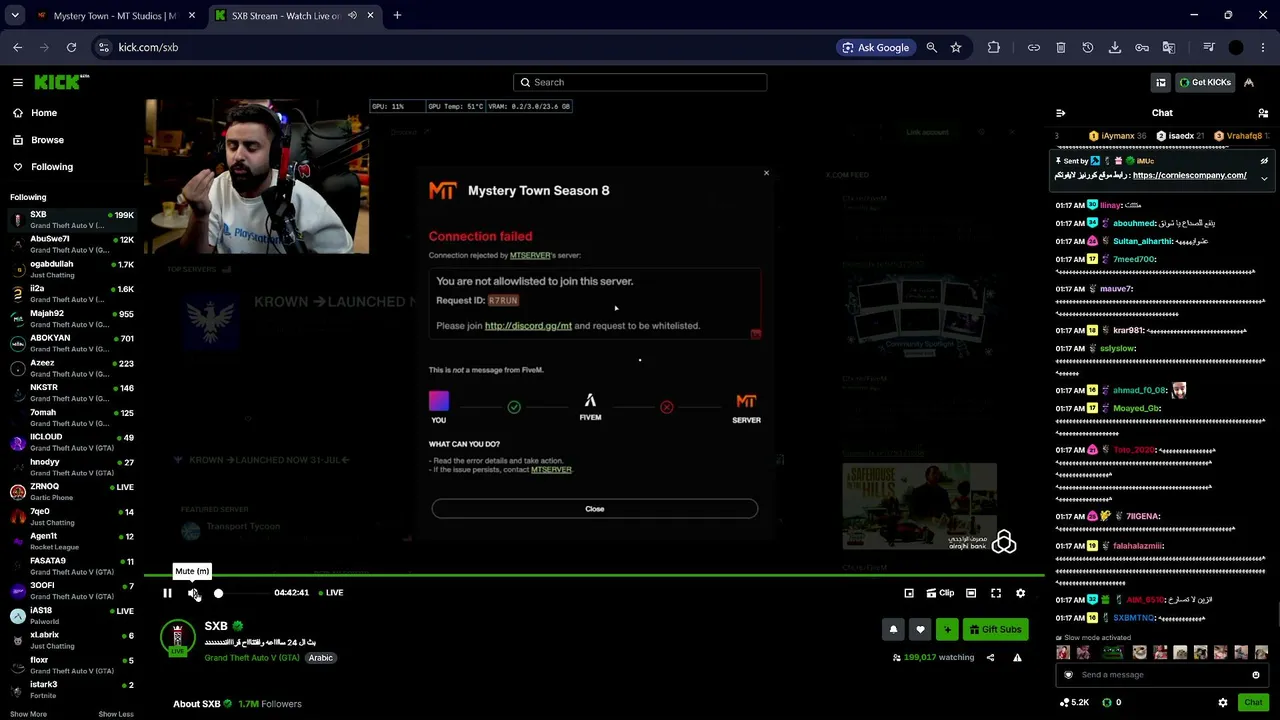Open the emote picker in chat input
1280x720 pixels.
(1256, 675)
